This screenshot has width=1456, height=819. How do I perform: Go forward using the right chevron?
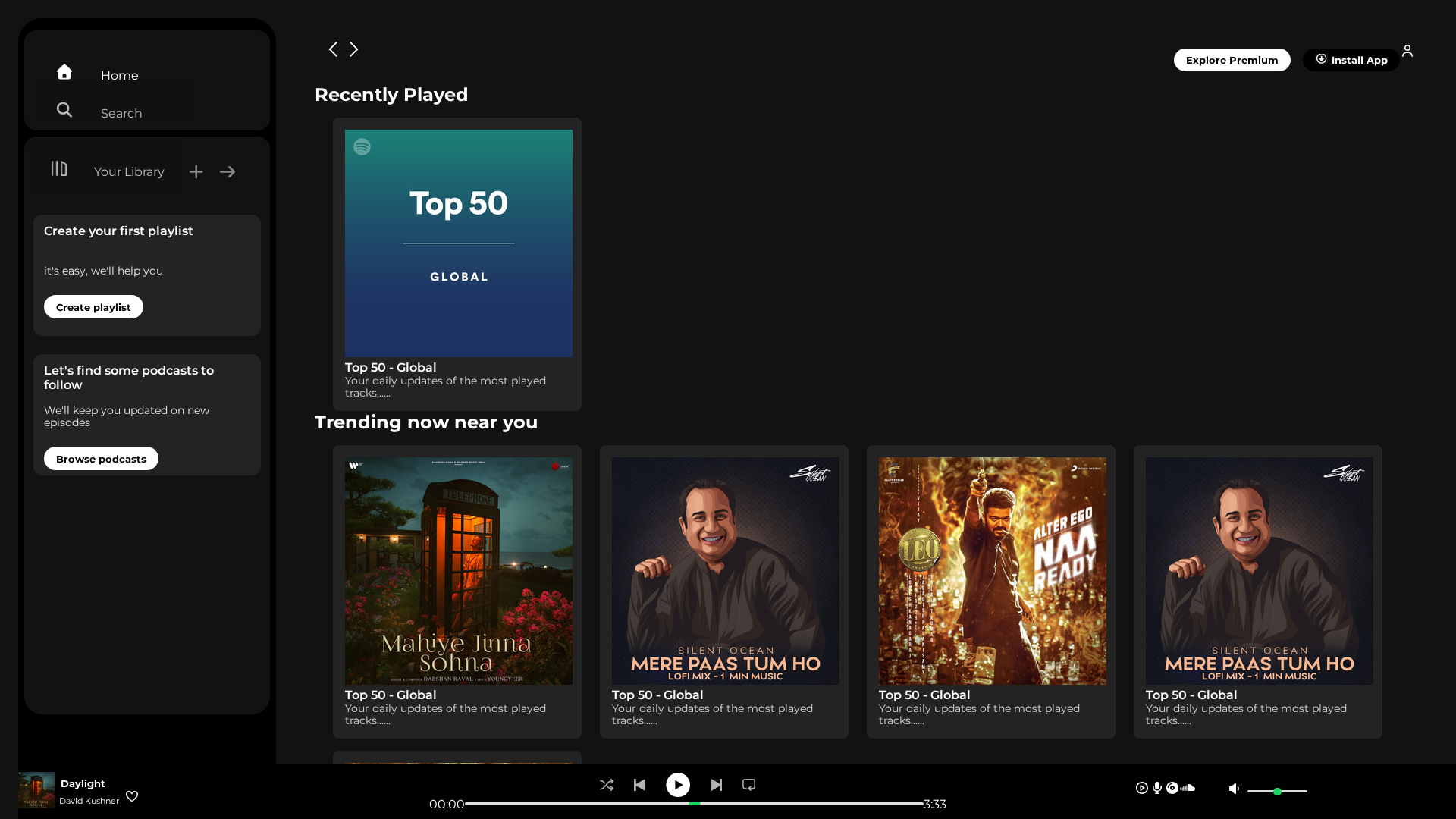click(353, 49)
